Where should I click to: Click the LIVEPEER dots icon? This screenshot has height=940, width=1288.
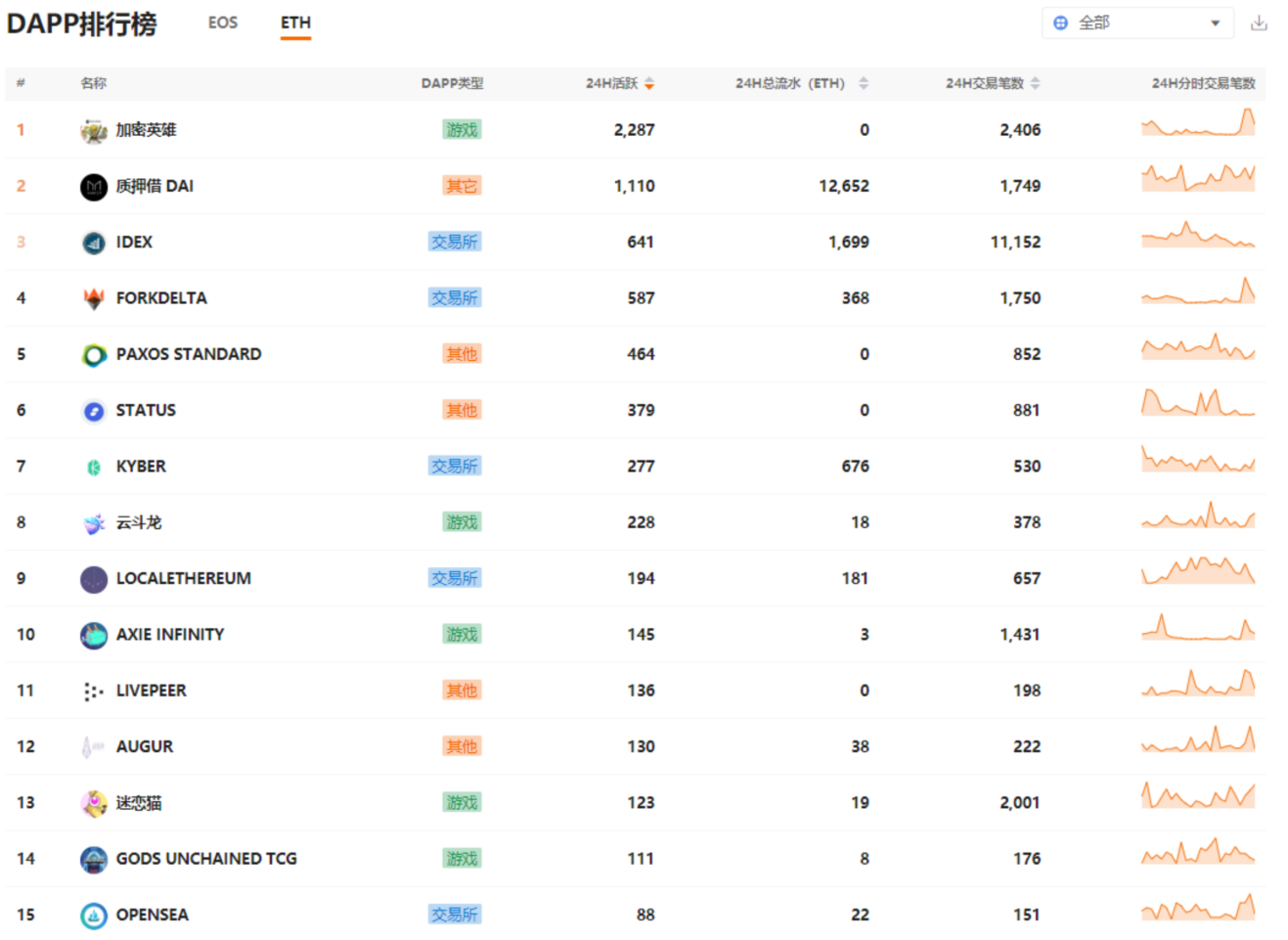point(94,691)
